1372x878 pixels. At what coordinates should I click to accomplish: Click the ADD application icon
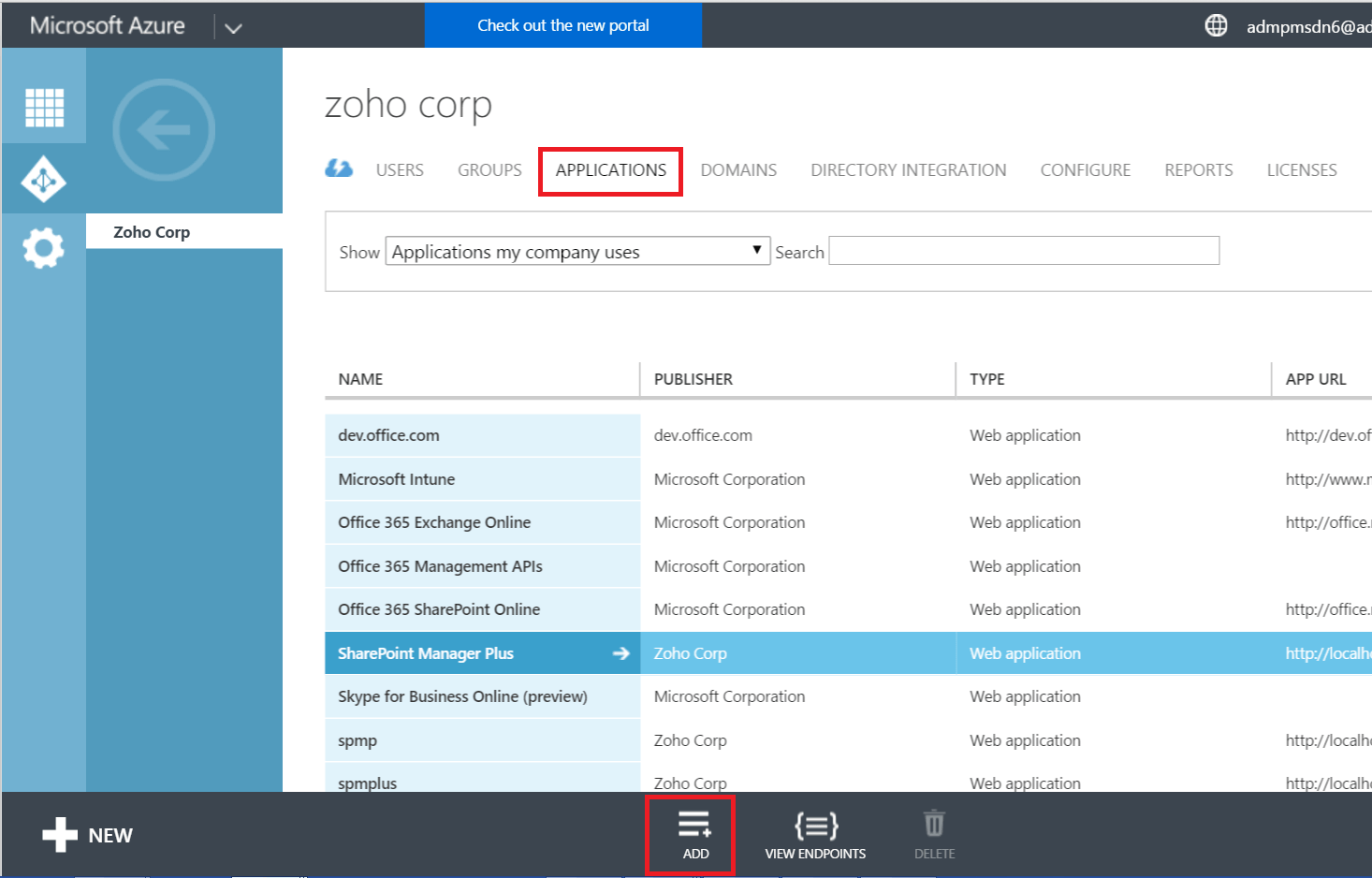[x=695, y=825]
